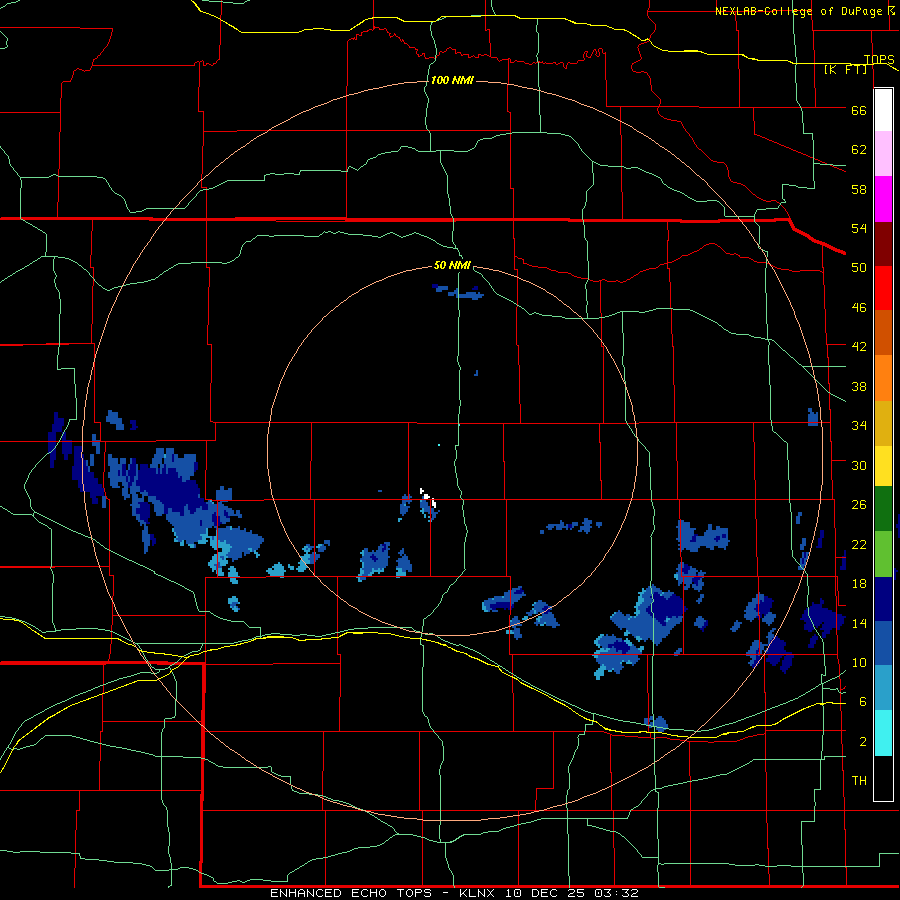Click the legend value 26
The width and height of the screenshot is (900, 900).
click(859, 505)
